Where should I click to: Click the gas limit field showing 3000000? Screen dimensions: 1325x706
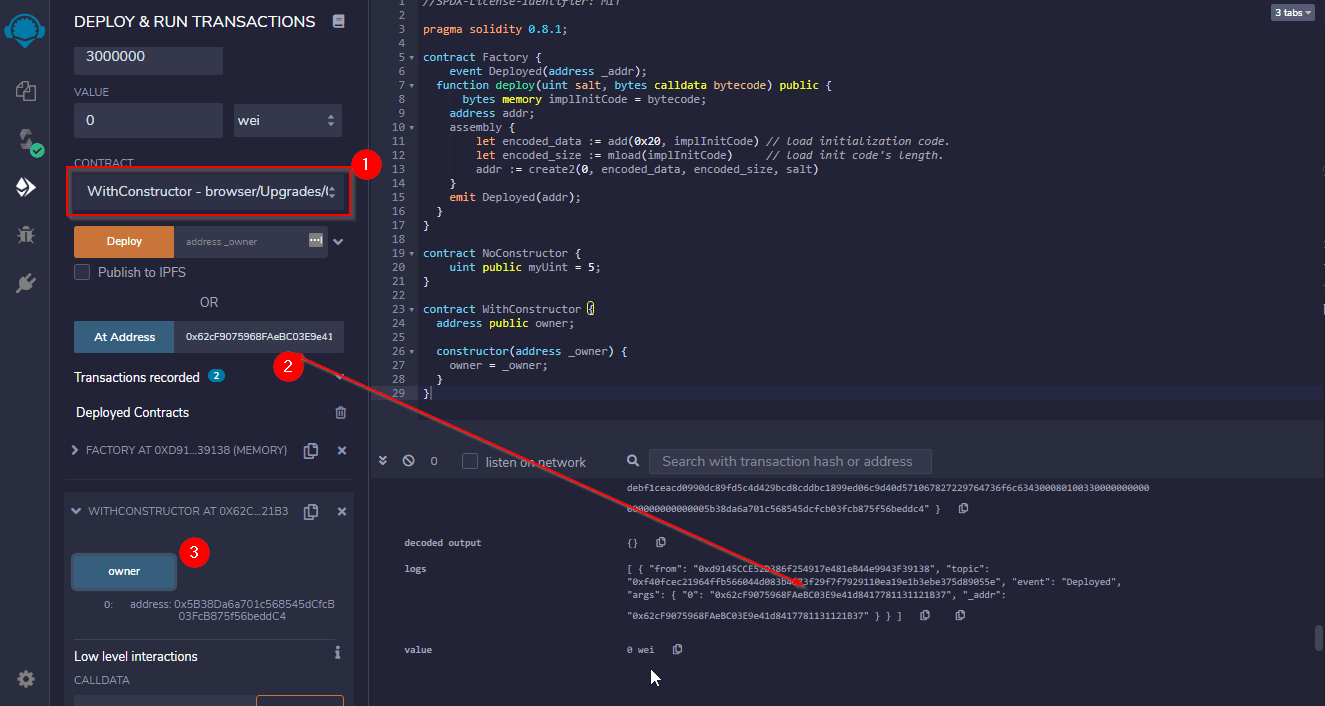pyautogui.click(x=148, y=56)
